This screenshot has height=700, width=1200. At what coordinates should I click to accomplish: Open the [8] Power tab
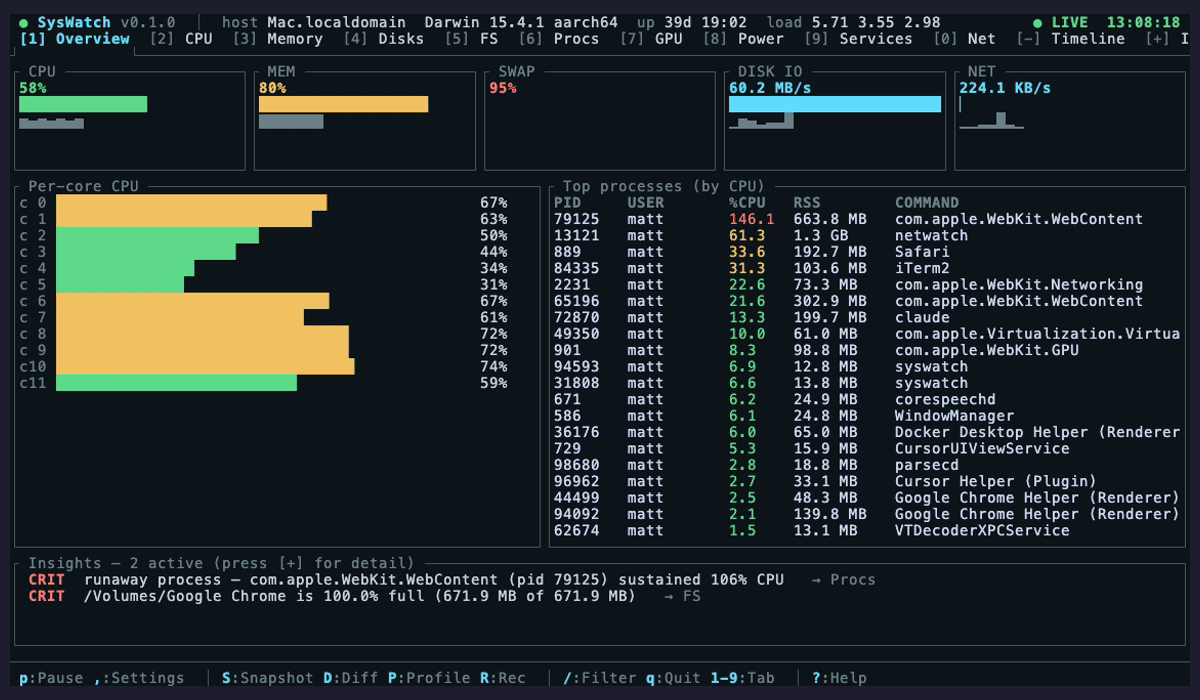coord(743,39)
